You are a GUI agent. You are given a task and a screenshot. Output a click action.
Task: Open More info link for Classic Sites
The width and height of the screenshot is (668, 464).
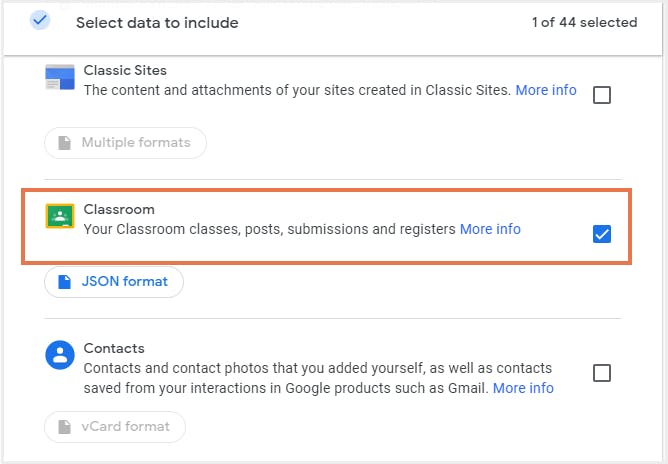pos(546,90)
